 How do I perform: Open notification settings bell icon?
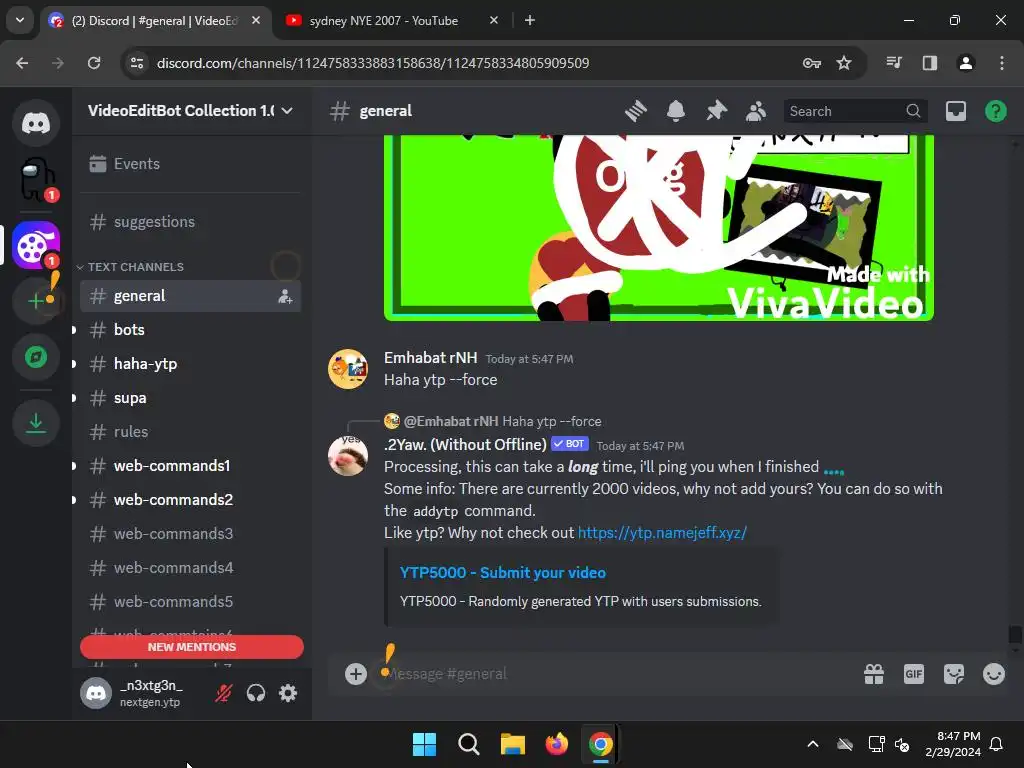click(676, 111)
